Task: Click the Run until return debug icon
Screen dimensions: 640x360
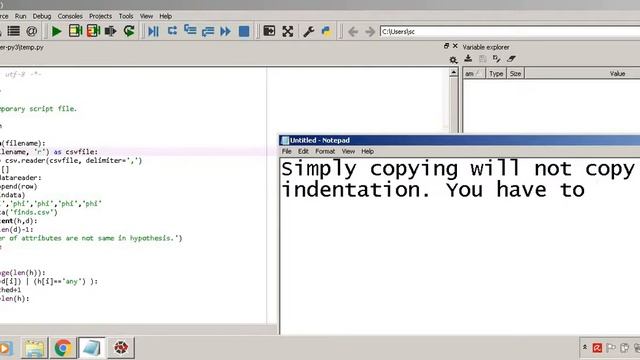Action: click(208, 31)
